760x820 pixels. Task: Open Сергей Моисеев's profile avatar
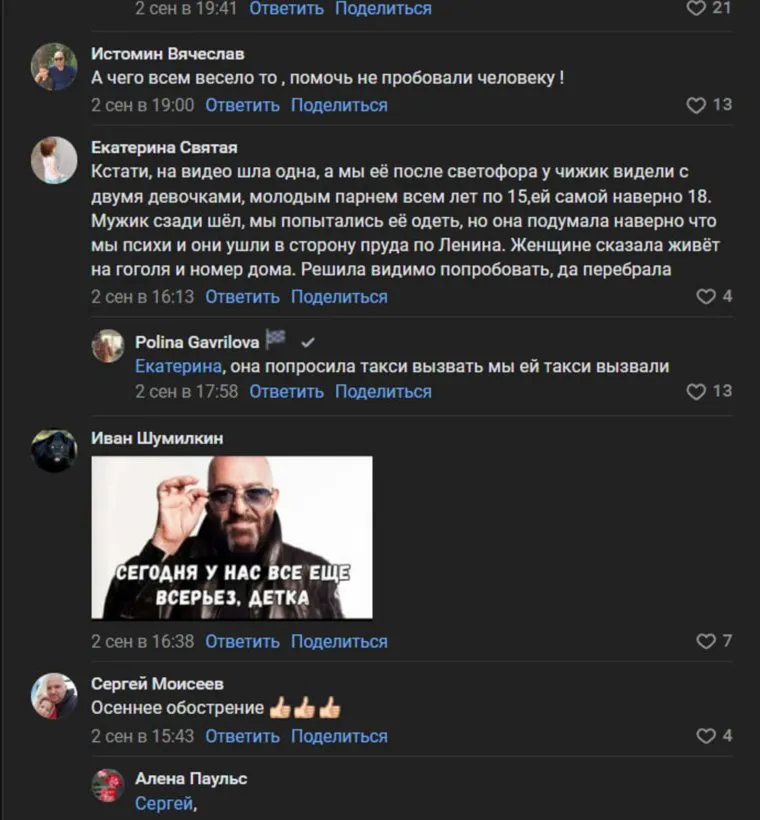click(54, 696)
